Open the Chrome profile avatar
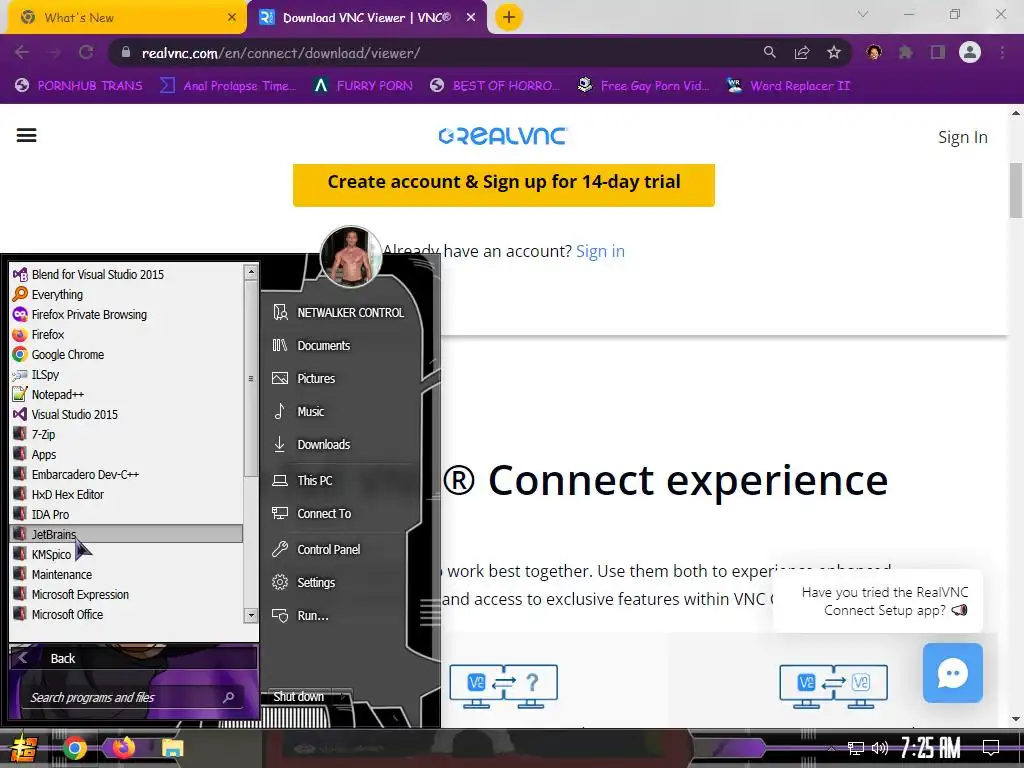1024x768 pixels. tap(970, 52)
